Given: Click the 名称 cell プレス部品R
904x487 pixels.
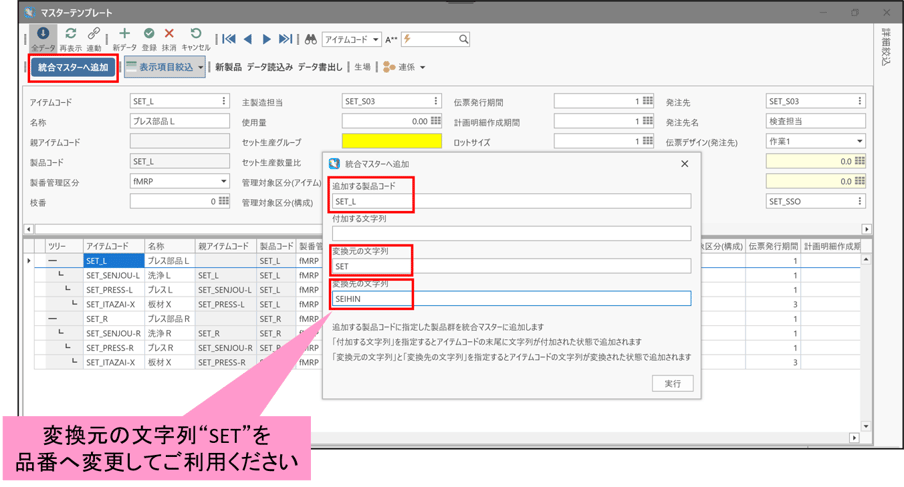Looking at the screenshot, I should click(x=170, y=319).
